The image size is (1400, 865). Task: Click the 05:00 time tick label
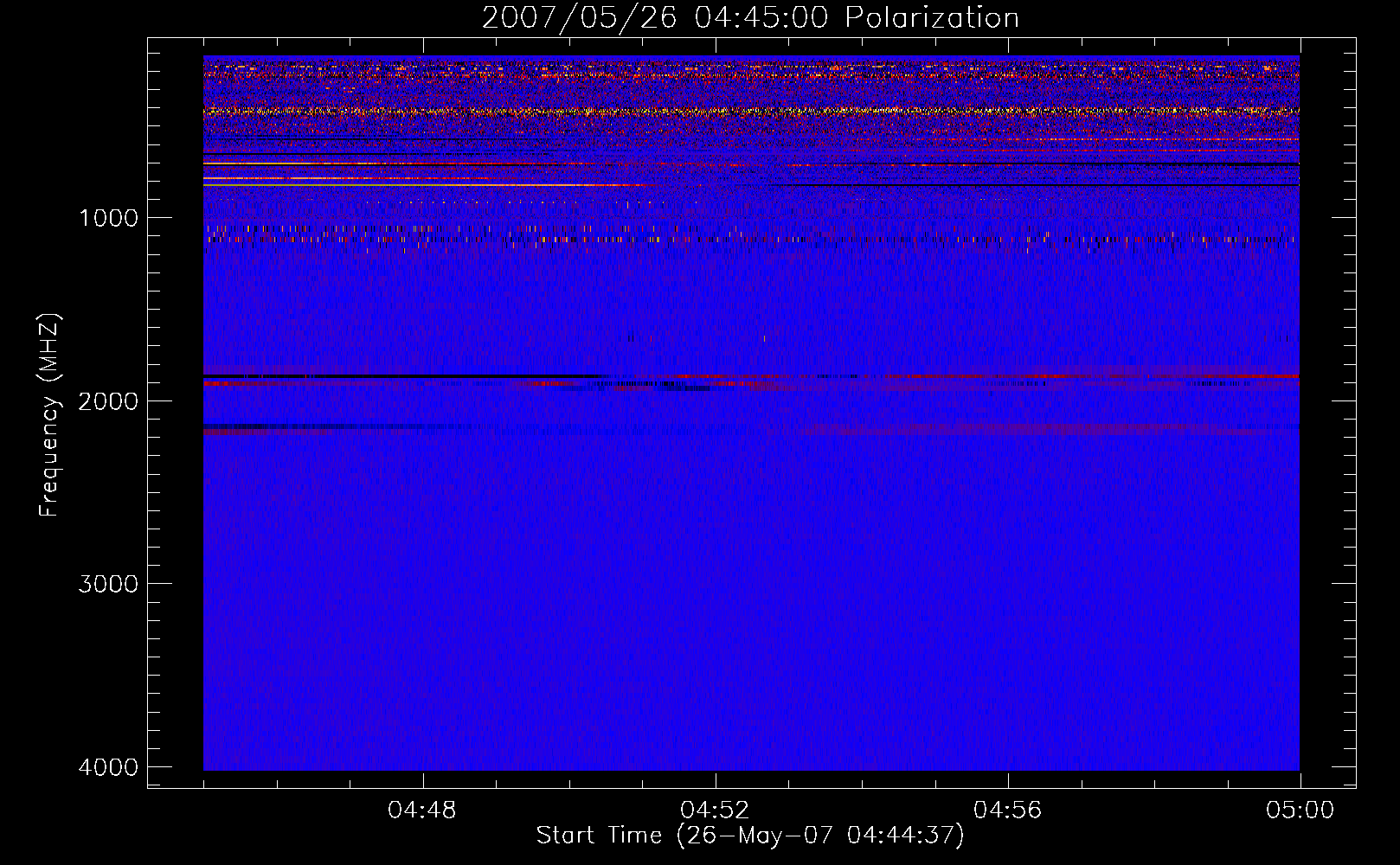(1300, 811)
